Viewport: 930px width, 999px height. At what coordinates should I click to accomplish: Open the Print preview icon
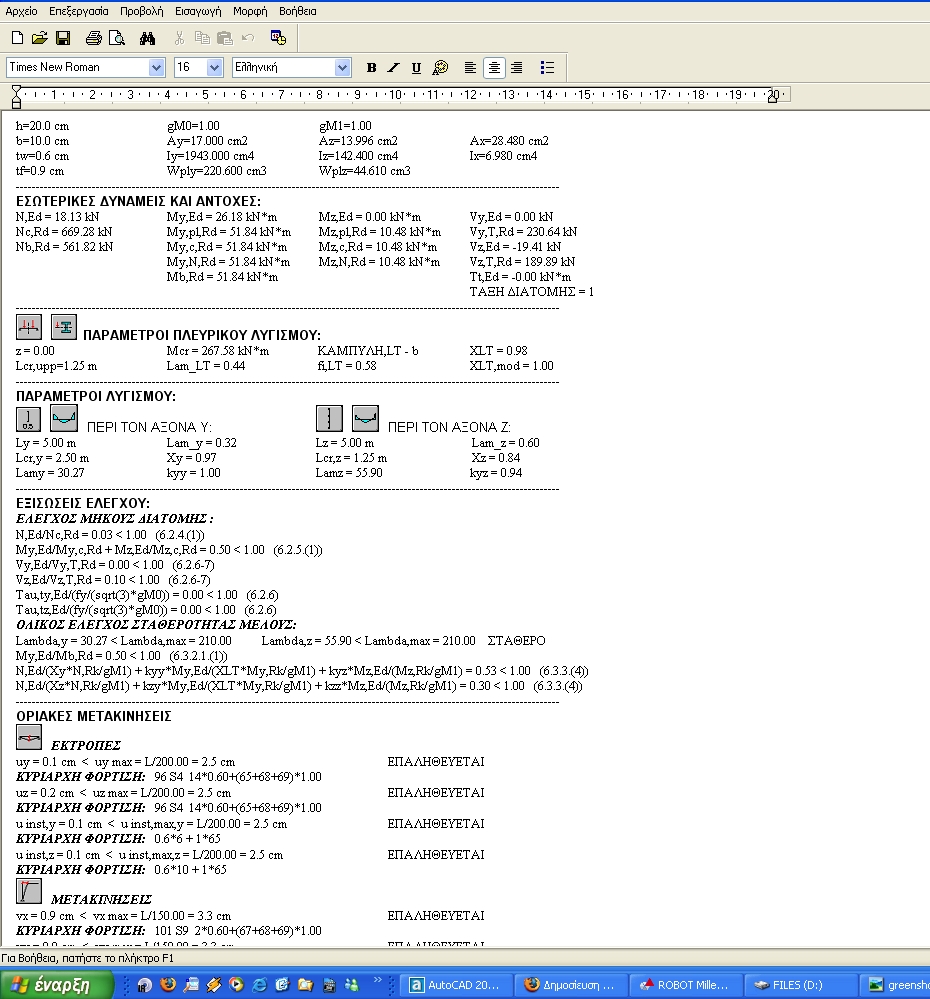point(117,38)
